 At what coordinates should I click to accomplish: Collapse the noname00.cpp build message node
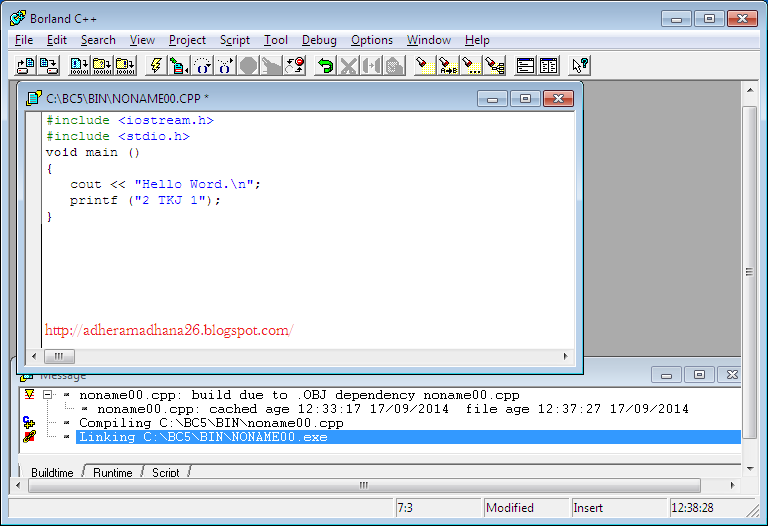point(48,394)
